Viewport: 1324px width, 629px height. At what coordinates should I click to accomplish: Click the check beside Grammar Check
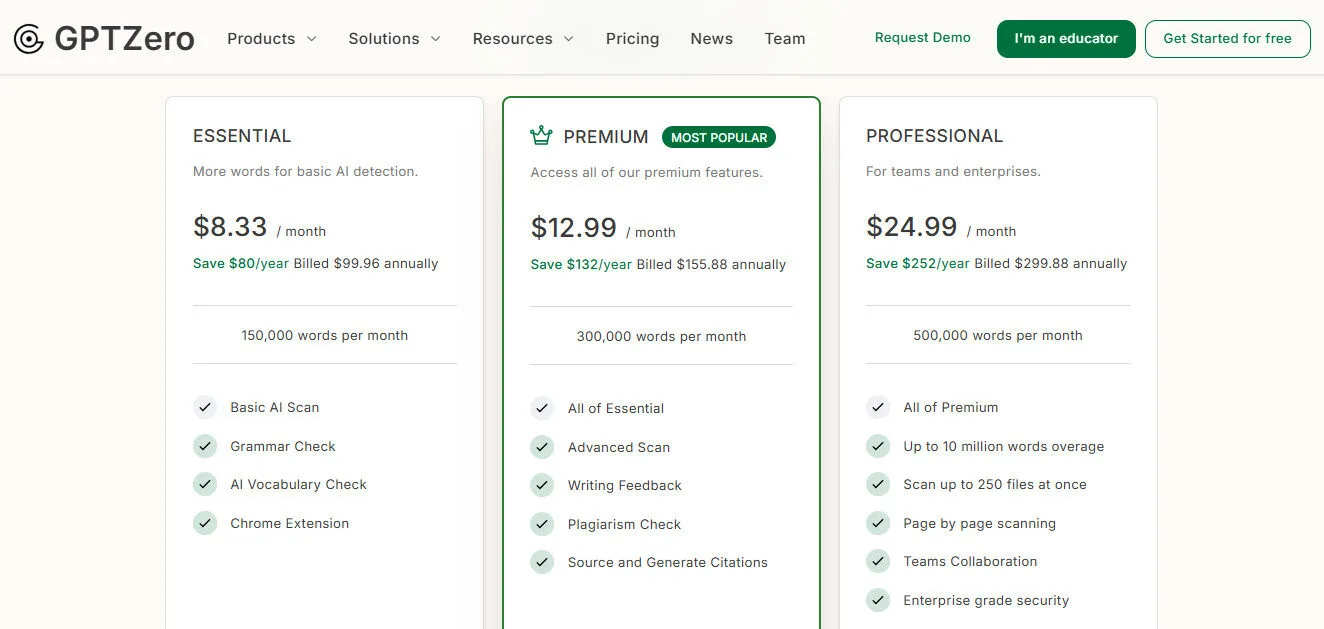point(205,446)
